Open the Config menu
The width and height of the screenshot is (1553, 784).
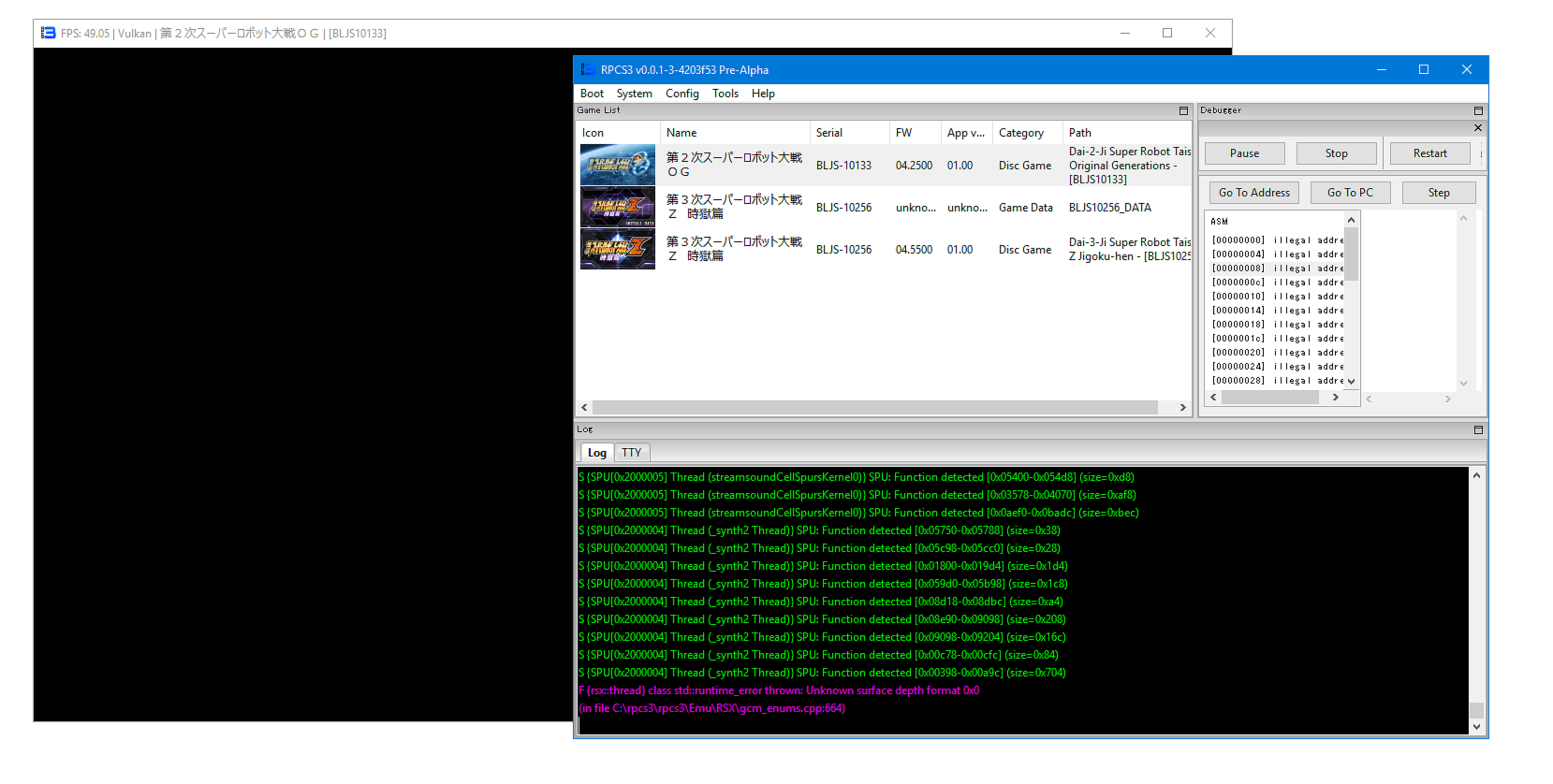(681, 94)
